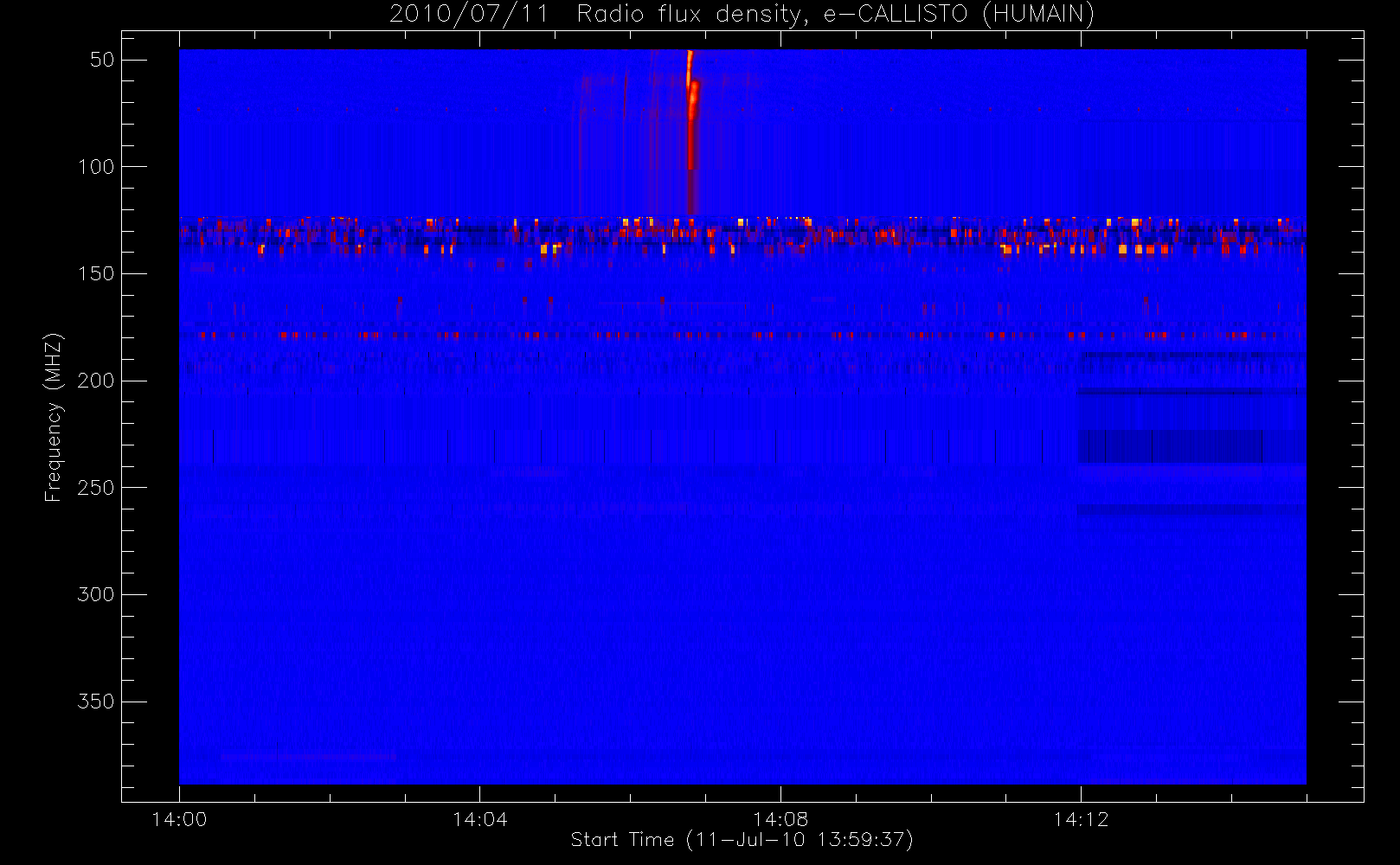The width and height of the screenshot is (1400, 865).
Task: Click the 14:08 time tick label
Action: tap(780, 819)
